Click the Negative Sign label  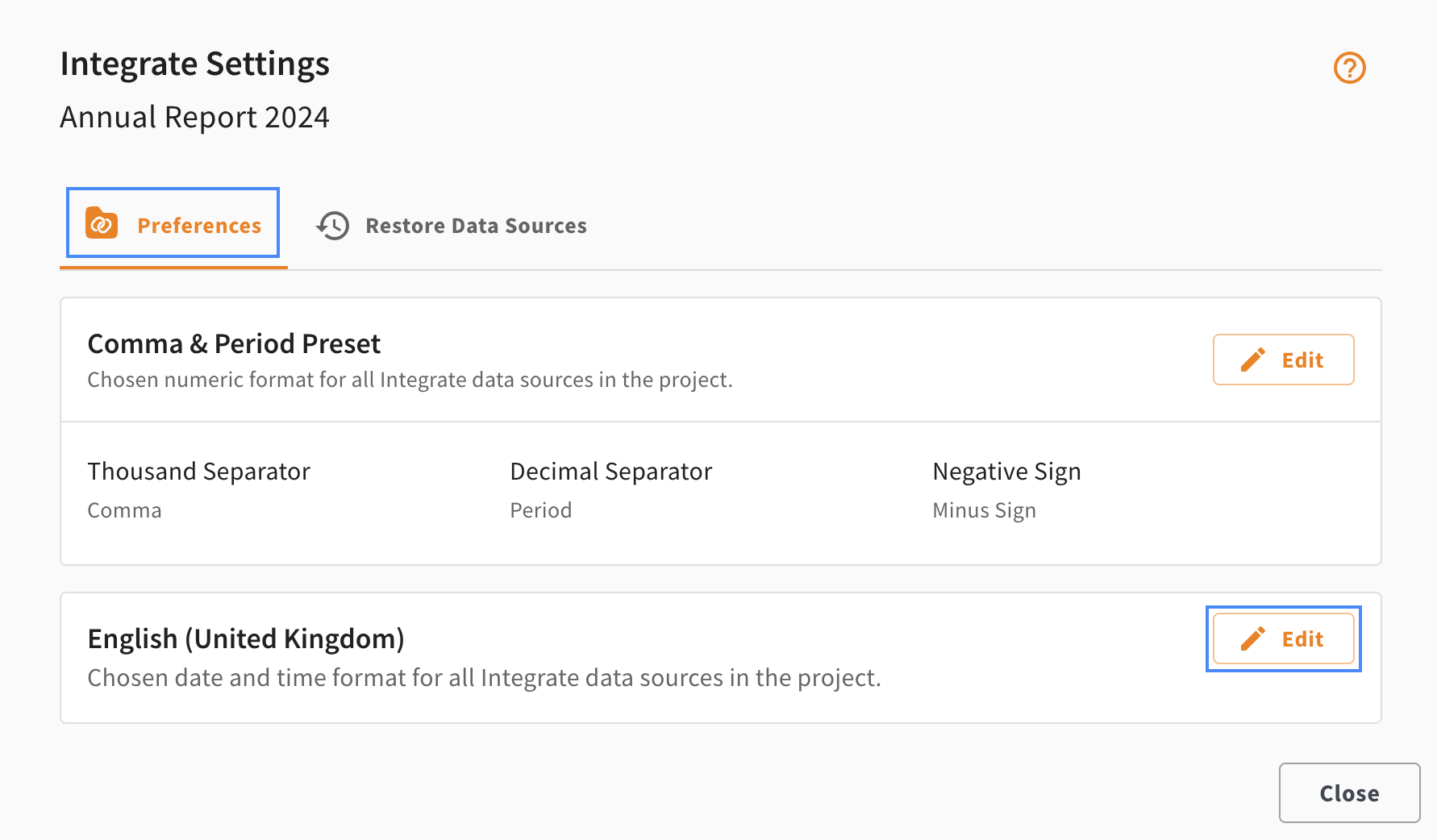[x=1006, y=472]
